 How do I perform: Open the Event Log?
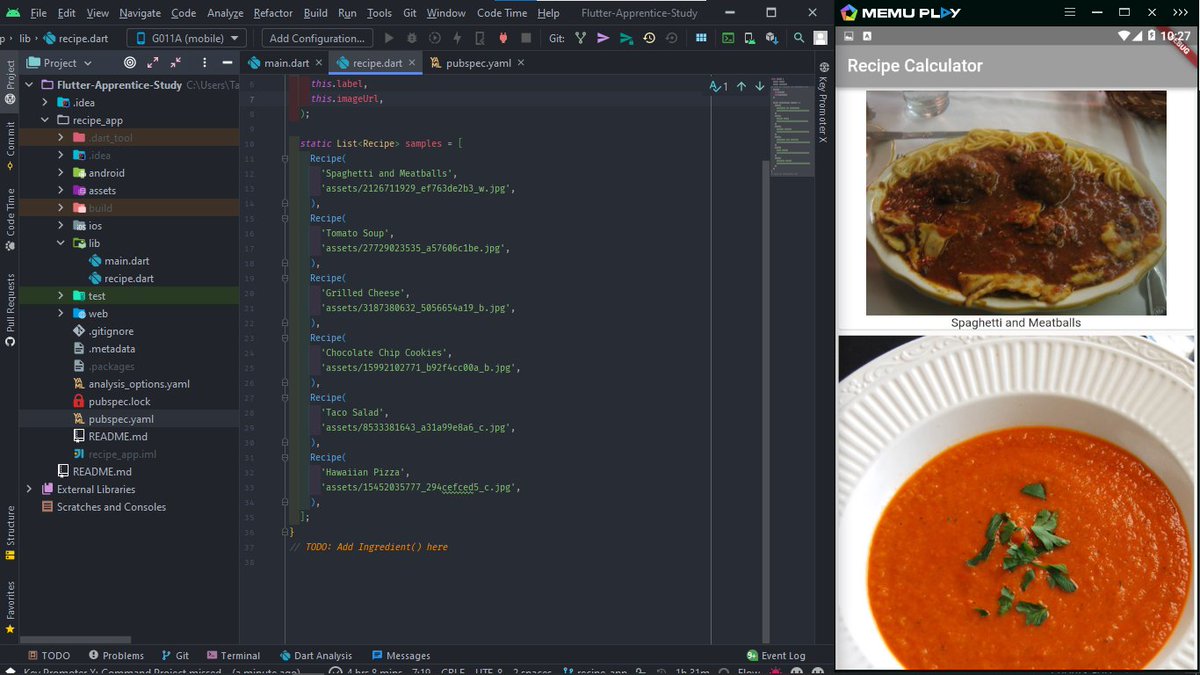[775, 656]
